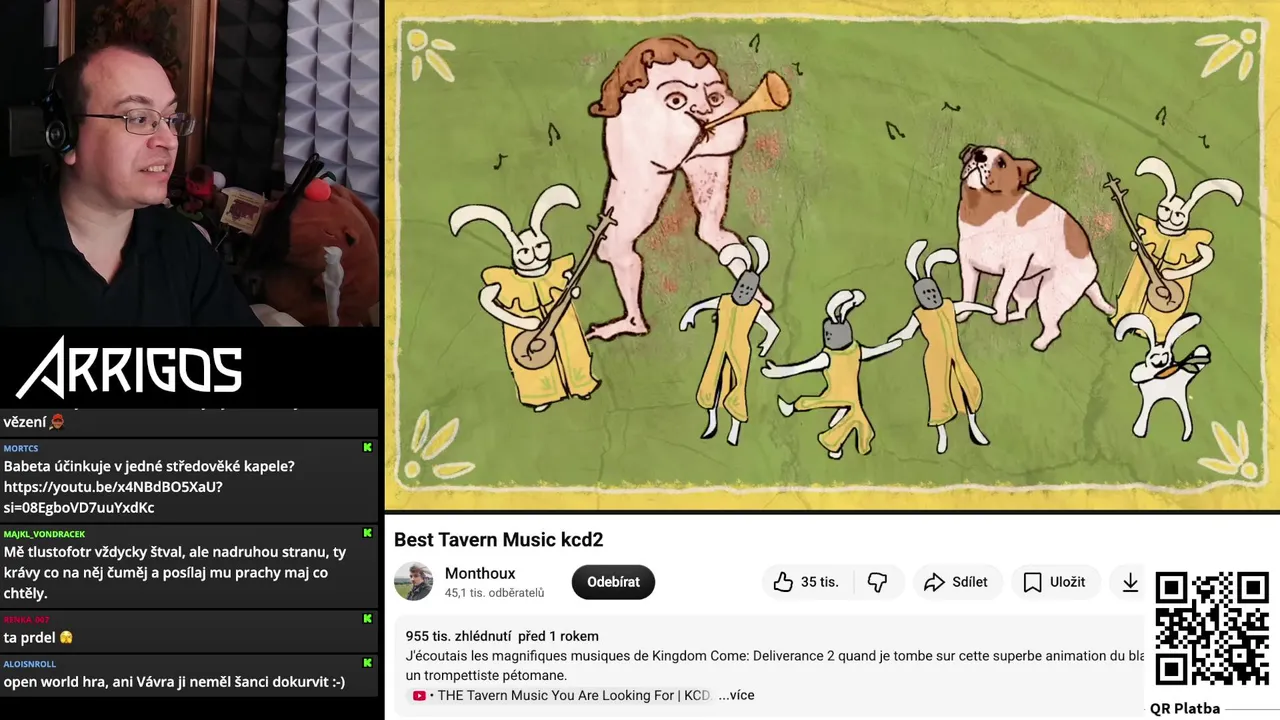
Task: Click the YouTube icon in description link
Action: (419, 696)
